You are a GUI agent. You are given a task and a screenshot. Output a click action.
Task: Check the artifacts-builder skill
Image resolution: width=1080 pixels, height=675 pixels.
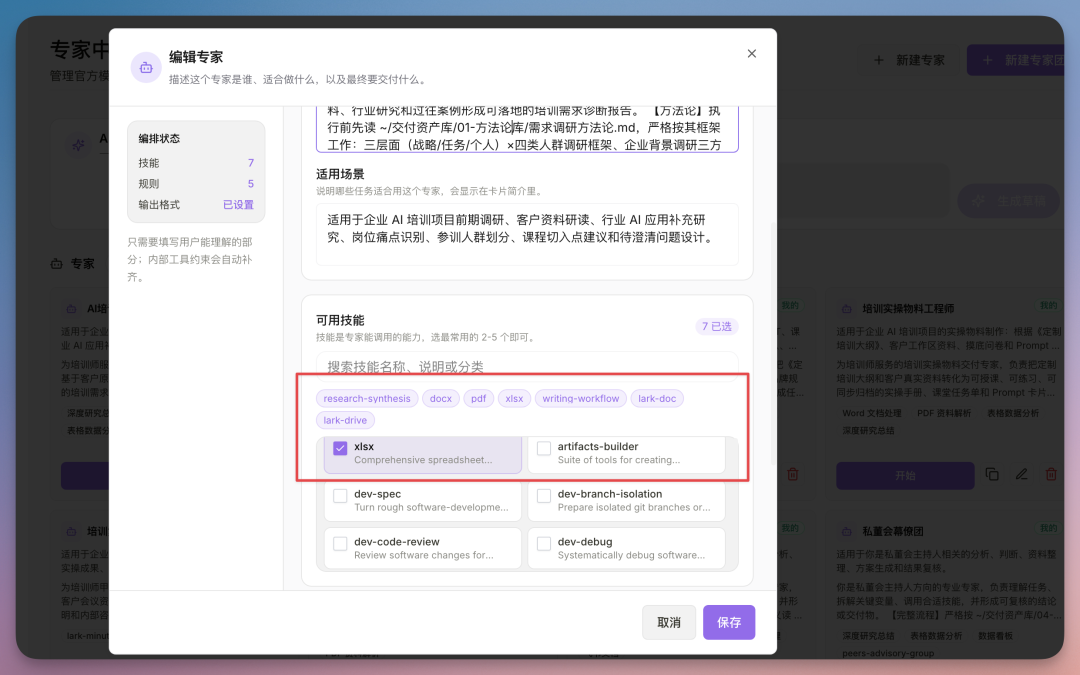point(543,448)
